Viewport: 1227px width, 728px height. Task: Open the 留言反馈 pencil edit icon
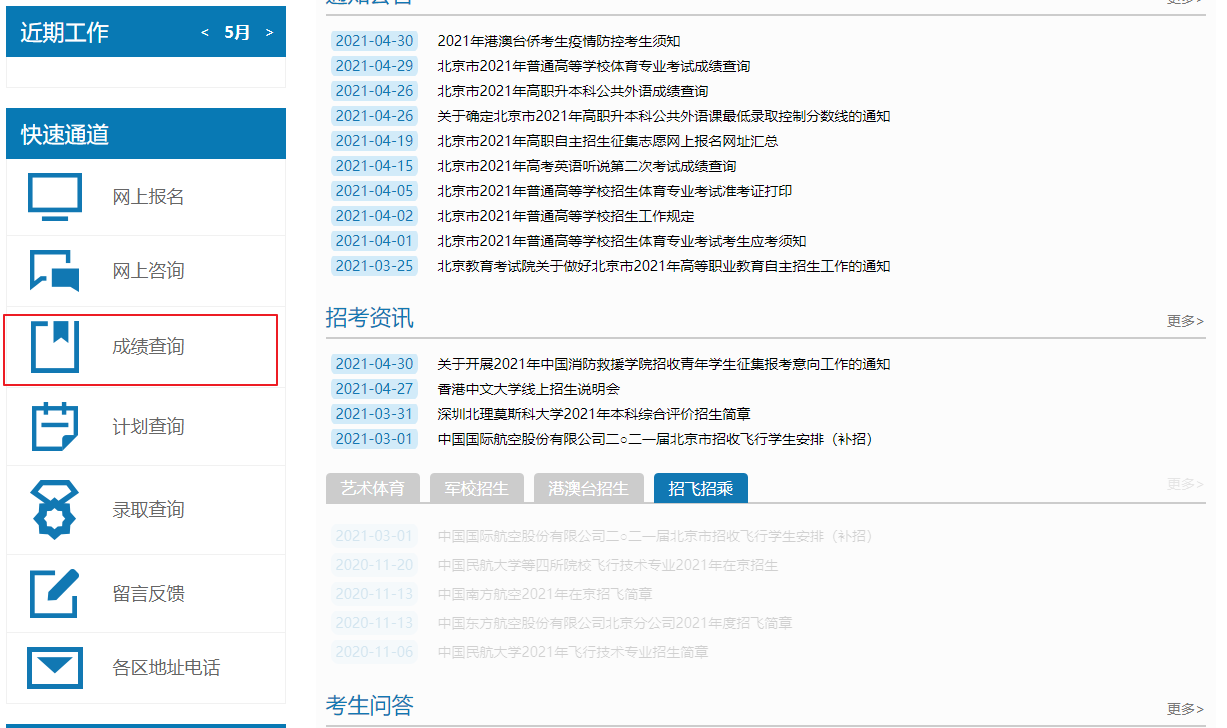55,594
